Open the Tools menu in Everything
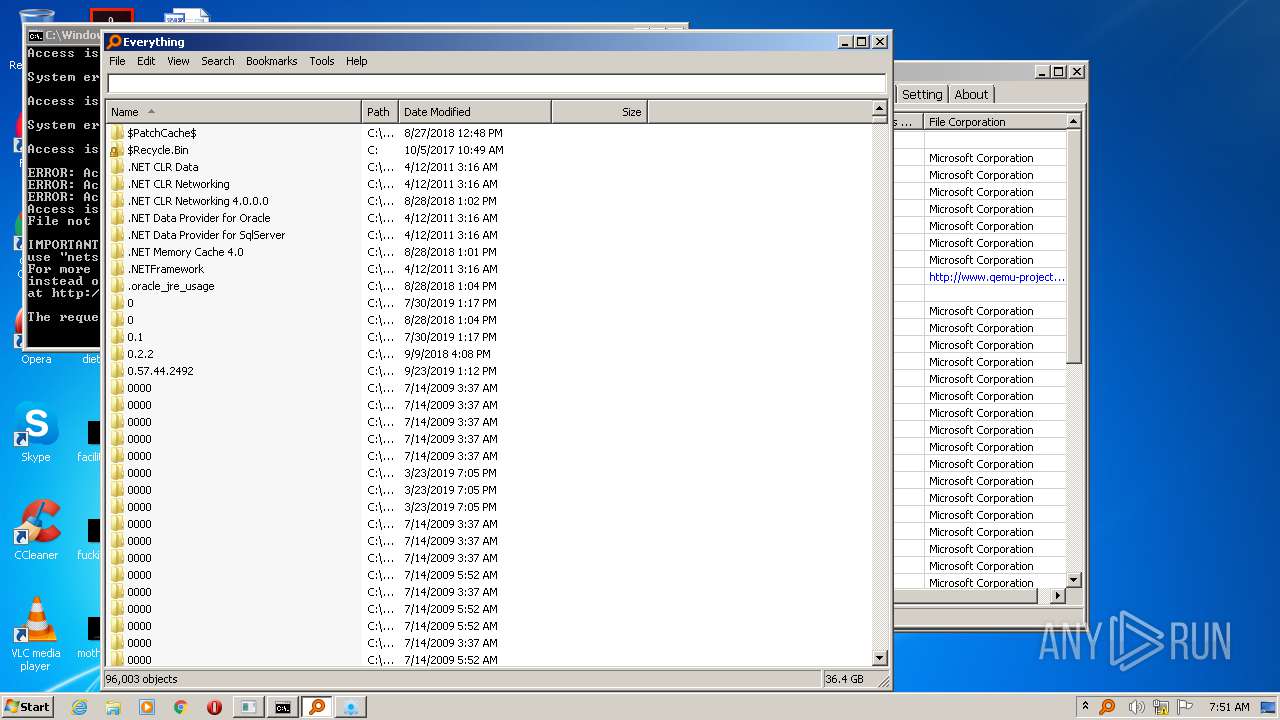The height and width of the screenshot is (720, 1280). 322,61
